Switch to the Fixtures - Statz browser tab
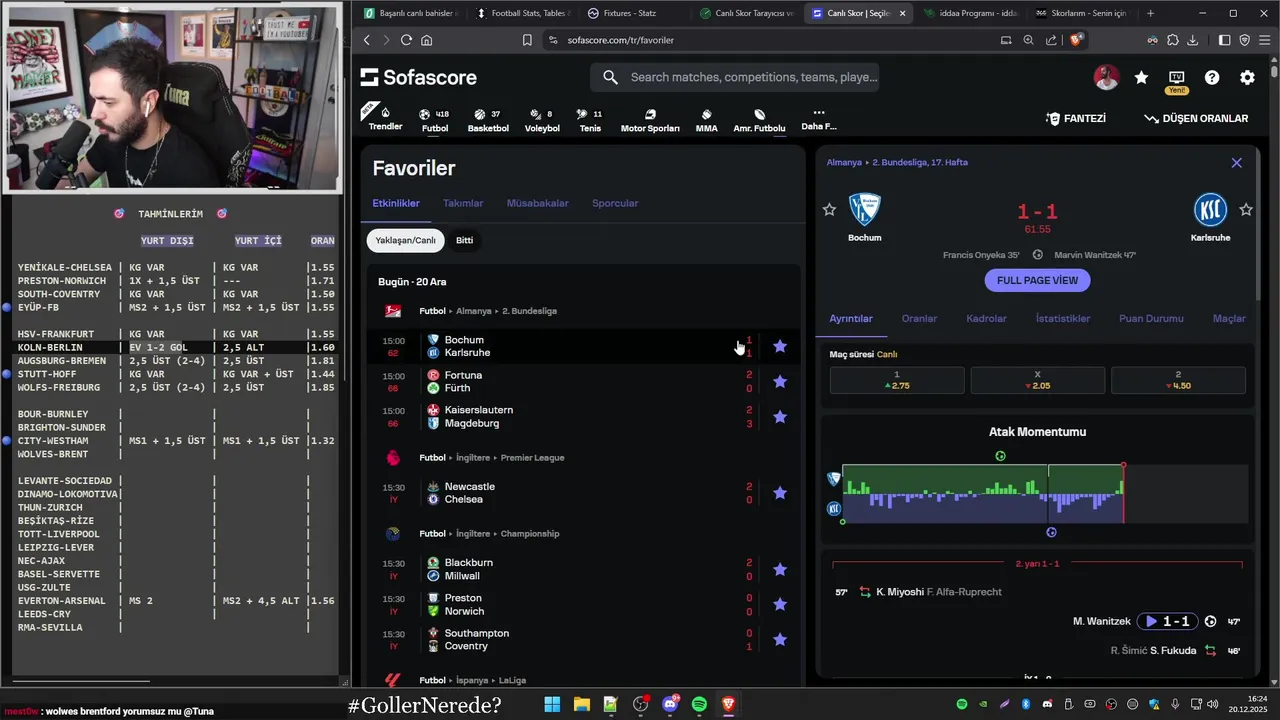The image size is (1280, 720). tap(630, 13)
